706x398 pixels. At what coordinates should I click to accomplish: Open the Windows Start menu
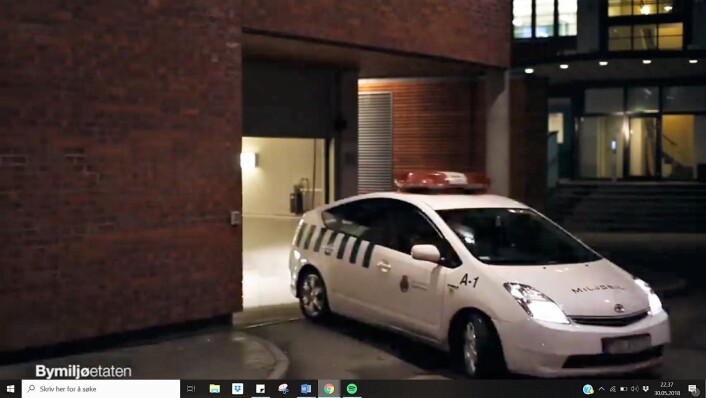coord(10,389)
